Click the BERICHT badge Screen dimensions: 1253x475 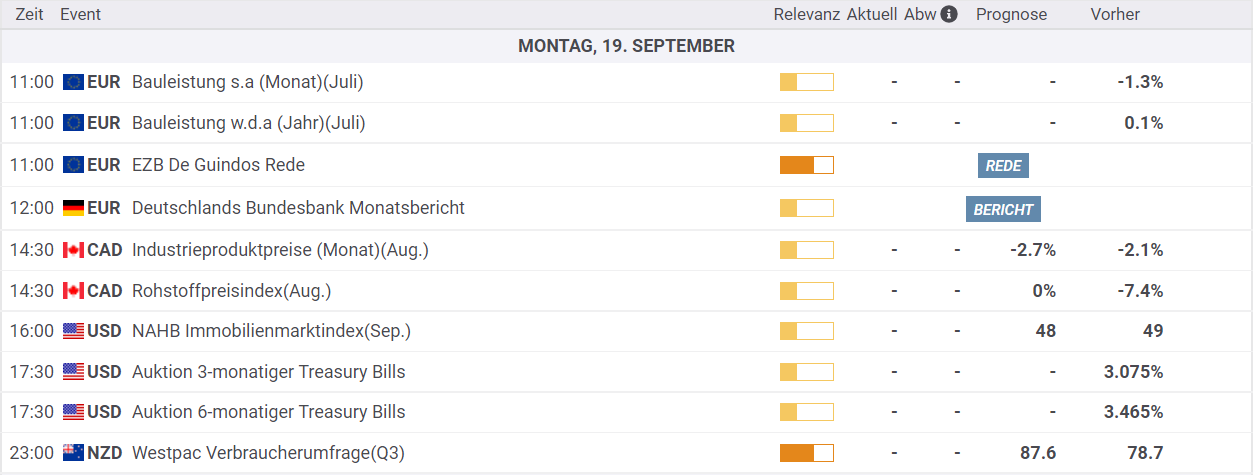(x=1003, y=209)
